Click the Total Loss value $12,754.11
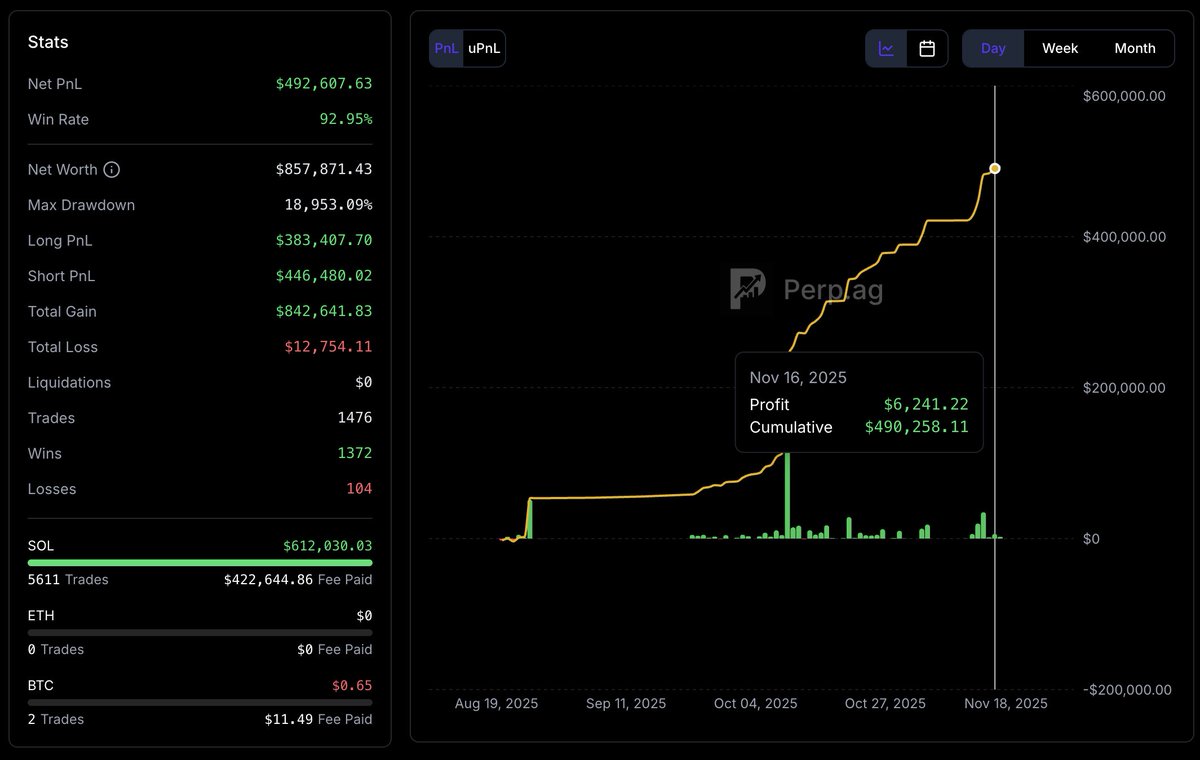Screen dimensions: 1200x760 pos(328,347)
